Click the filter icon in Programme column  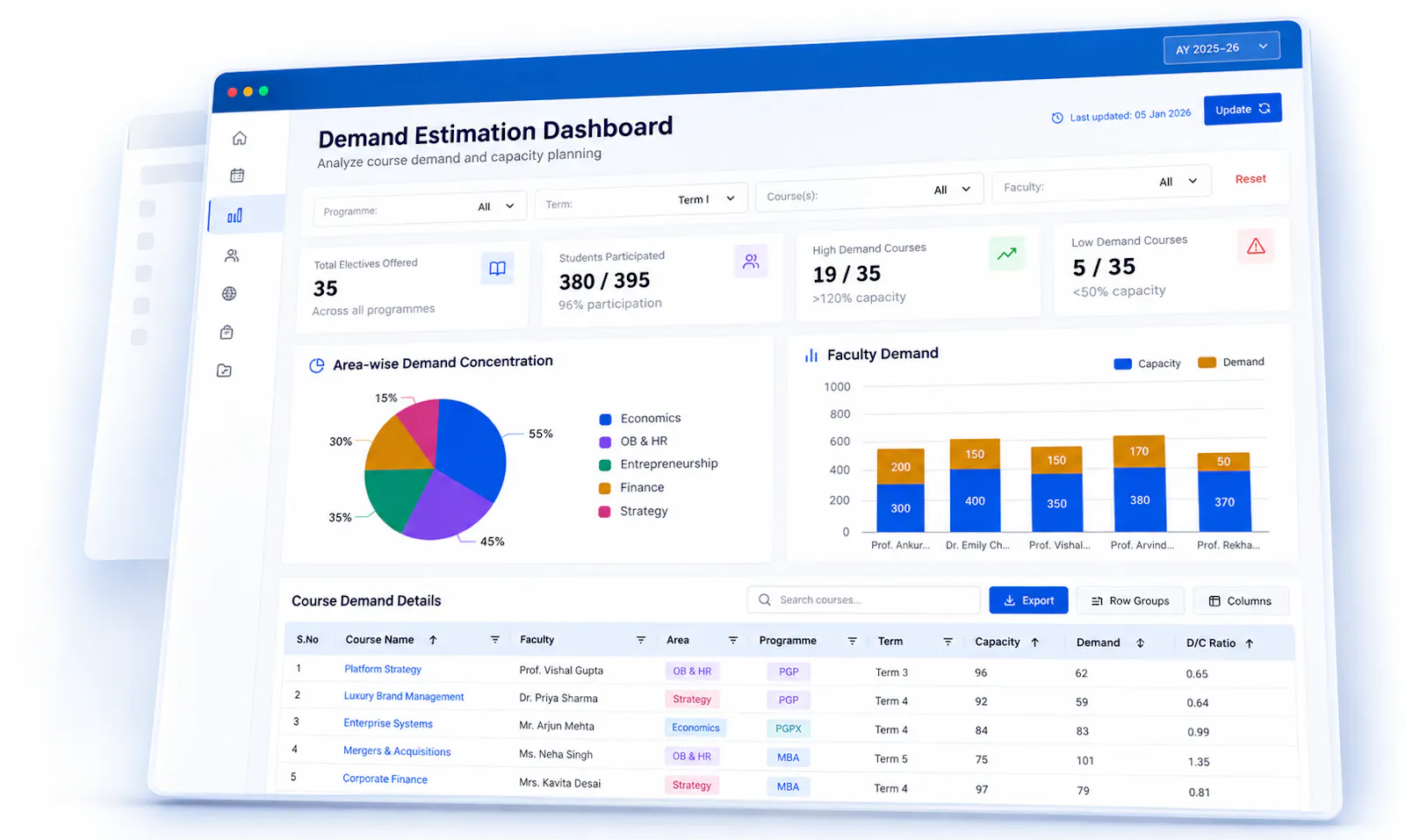coord(851,641)
